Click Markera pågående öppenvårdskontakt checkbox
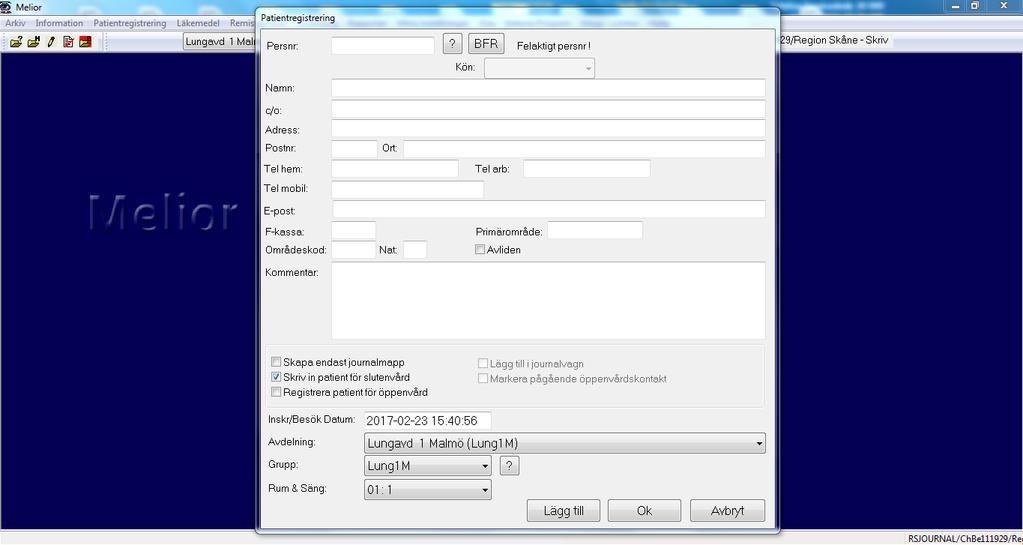 [x=483, y=379]
